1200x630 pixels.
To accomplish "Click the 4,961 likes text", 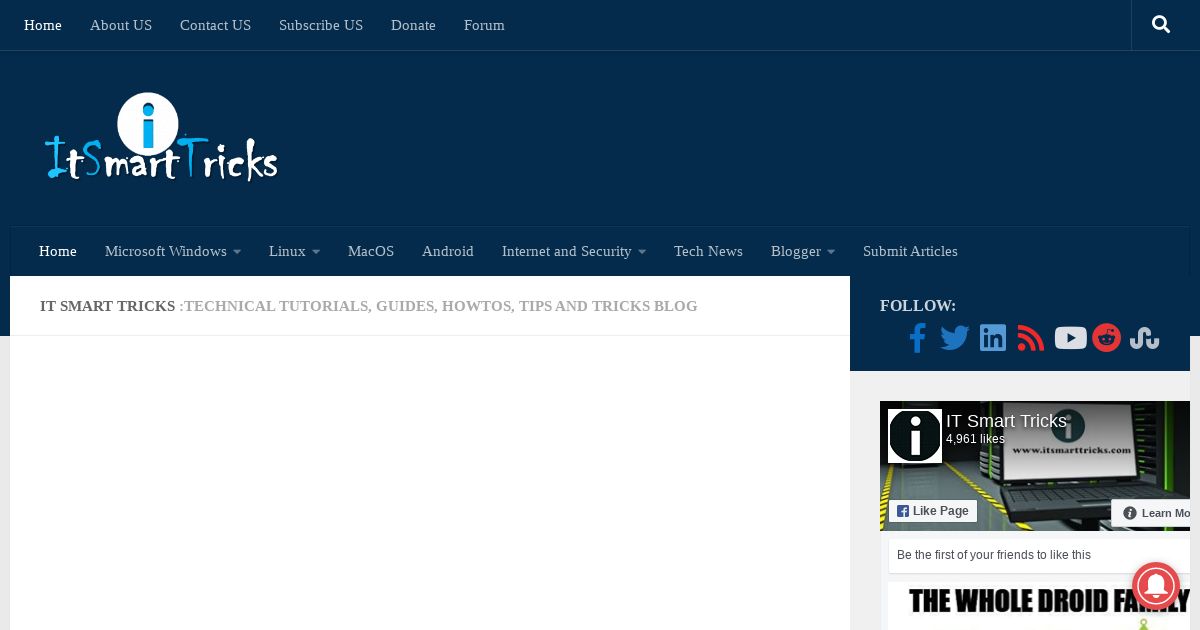I will pyautogui.click(x=975, y=439).
